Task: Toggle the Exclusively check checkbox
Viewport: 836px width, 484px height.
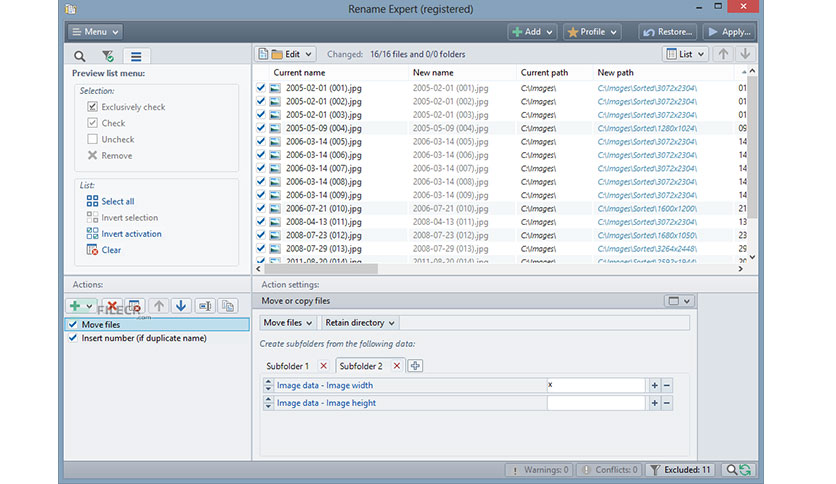Action: click(92, 107)
